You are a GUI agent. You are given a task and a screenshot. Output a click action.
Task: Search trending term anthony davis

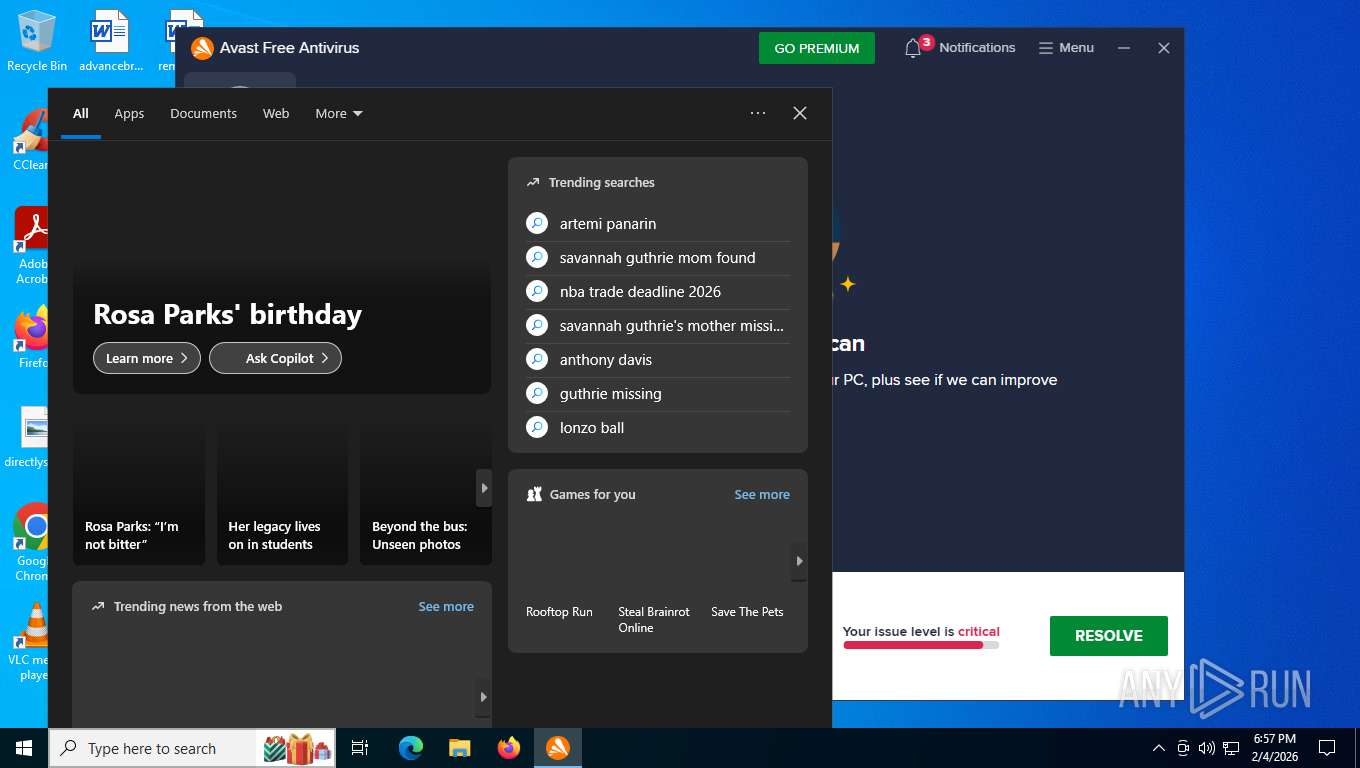point(658,360)
